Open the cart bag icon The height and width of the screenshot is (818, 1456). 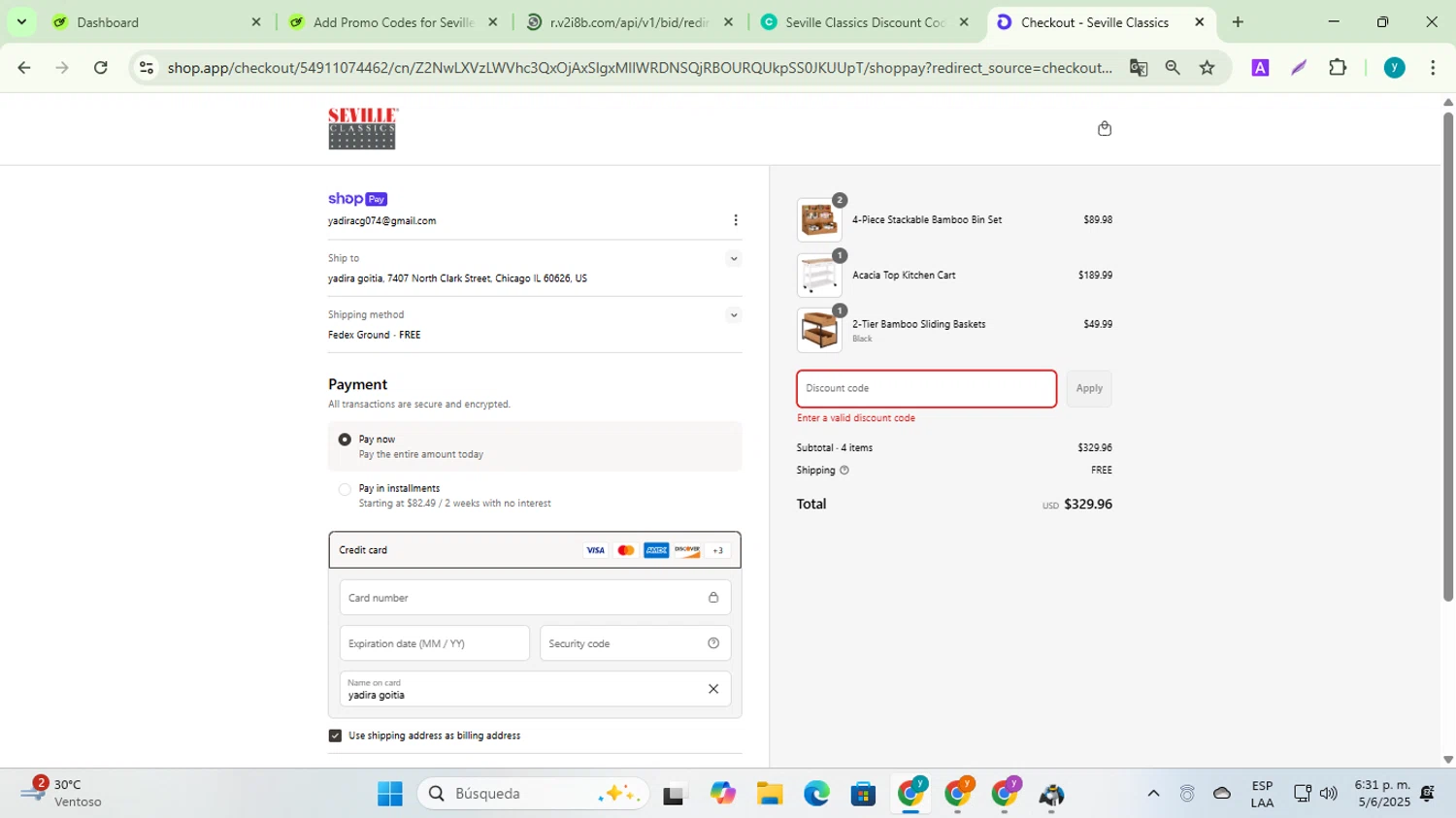[1104, 128]
